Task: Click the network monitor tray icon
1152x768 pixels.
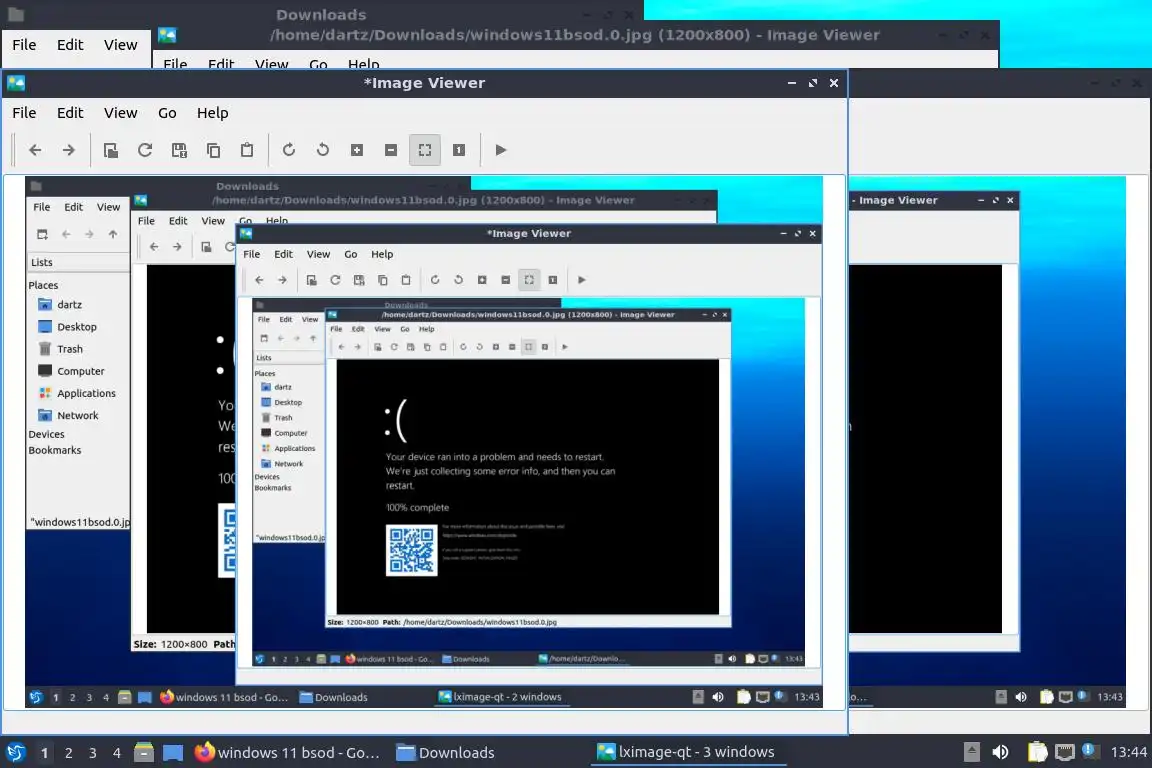Action: pyautogui.click(x=1065, y=752)
